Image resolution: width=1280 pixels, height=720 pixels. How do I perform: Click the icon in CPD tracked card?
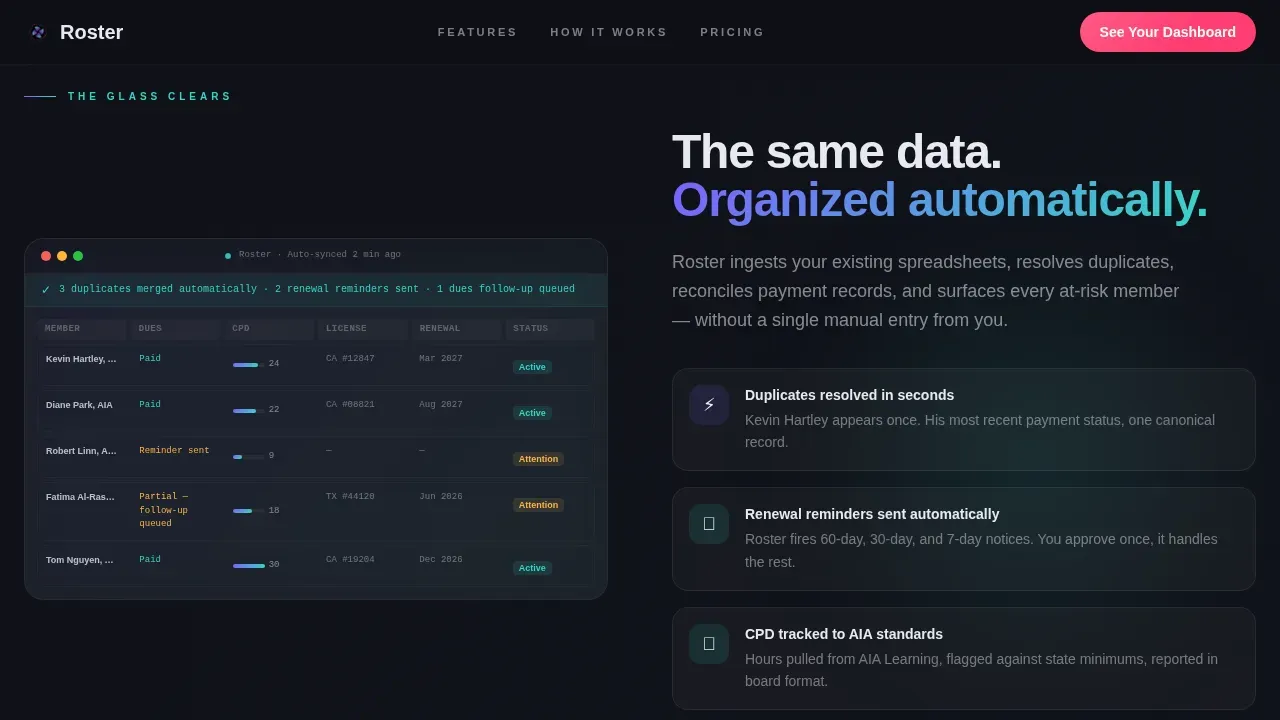[709, 644]
